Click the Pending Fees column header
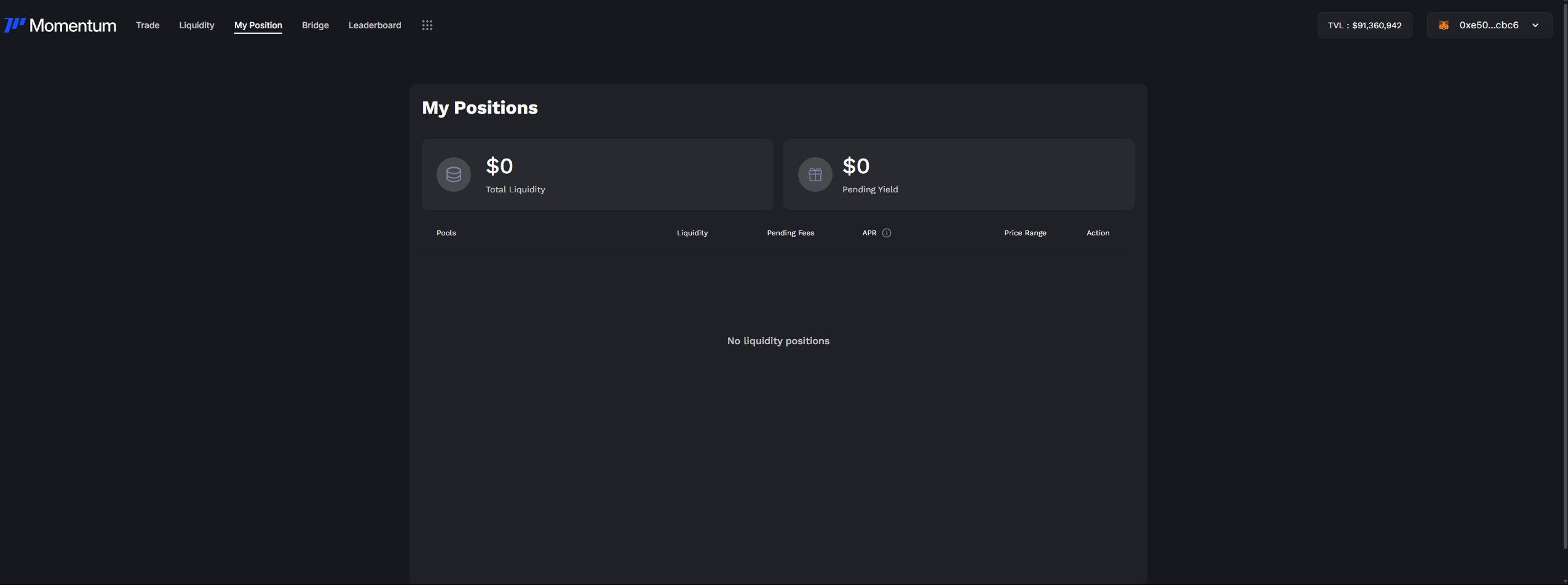 (x=790, y=233)
